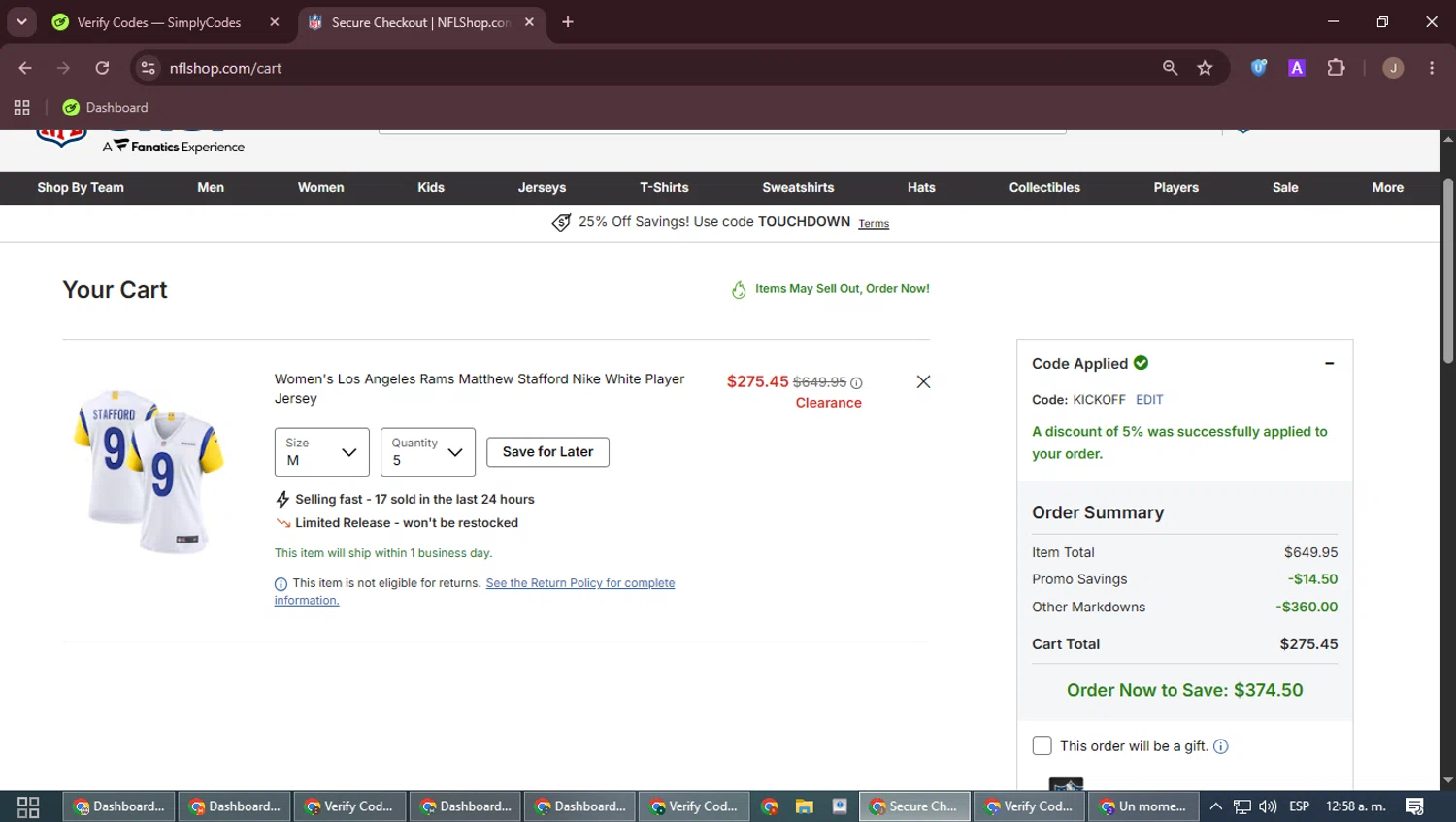1456x822 pixels.
Task: Open a new browser tab
Action: [568, 22]
